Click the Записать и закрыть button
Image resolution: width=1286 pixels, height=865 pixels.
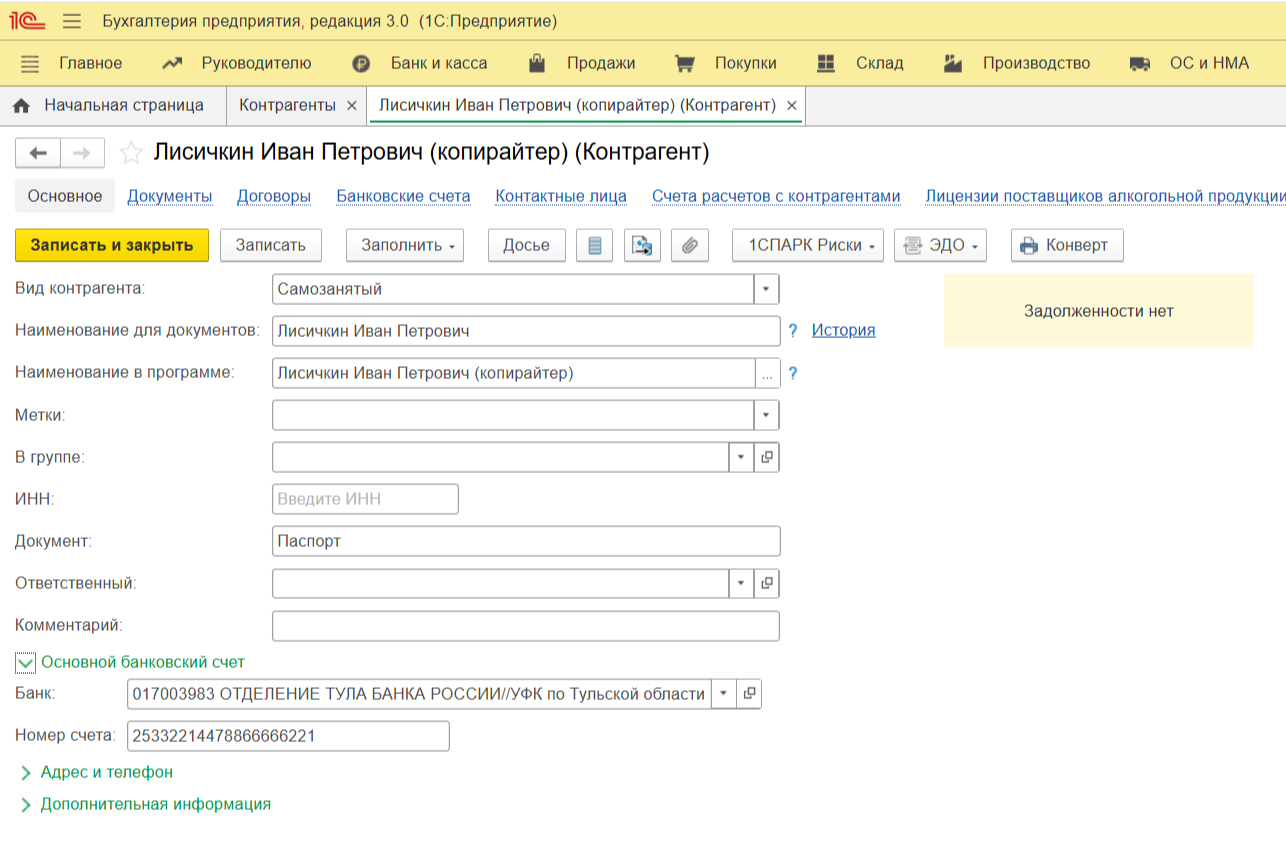click(111, 246)
